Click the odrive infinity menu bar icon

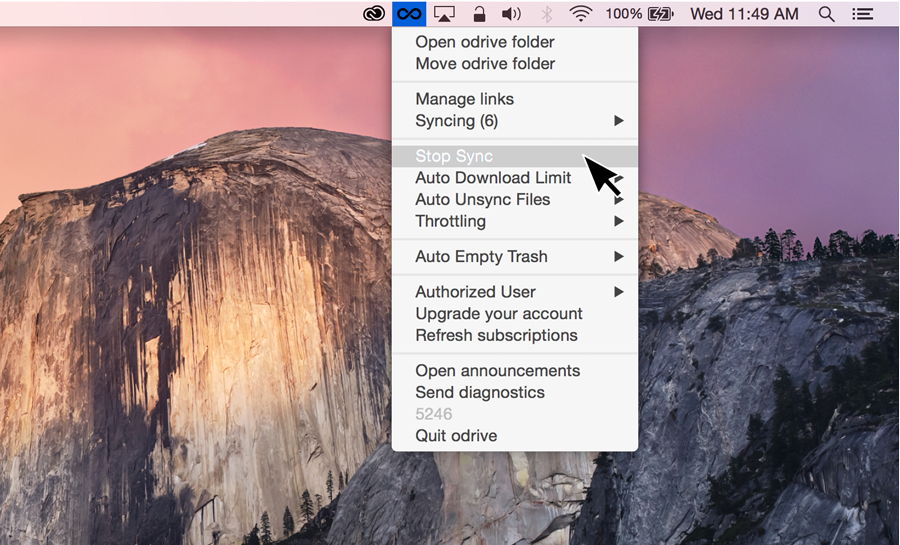[409, 13]
